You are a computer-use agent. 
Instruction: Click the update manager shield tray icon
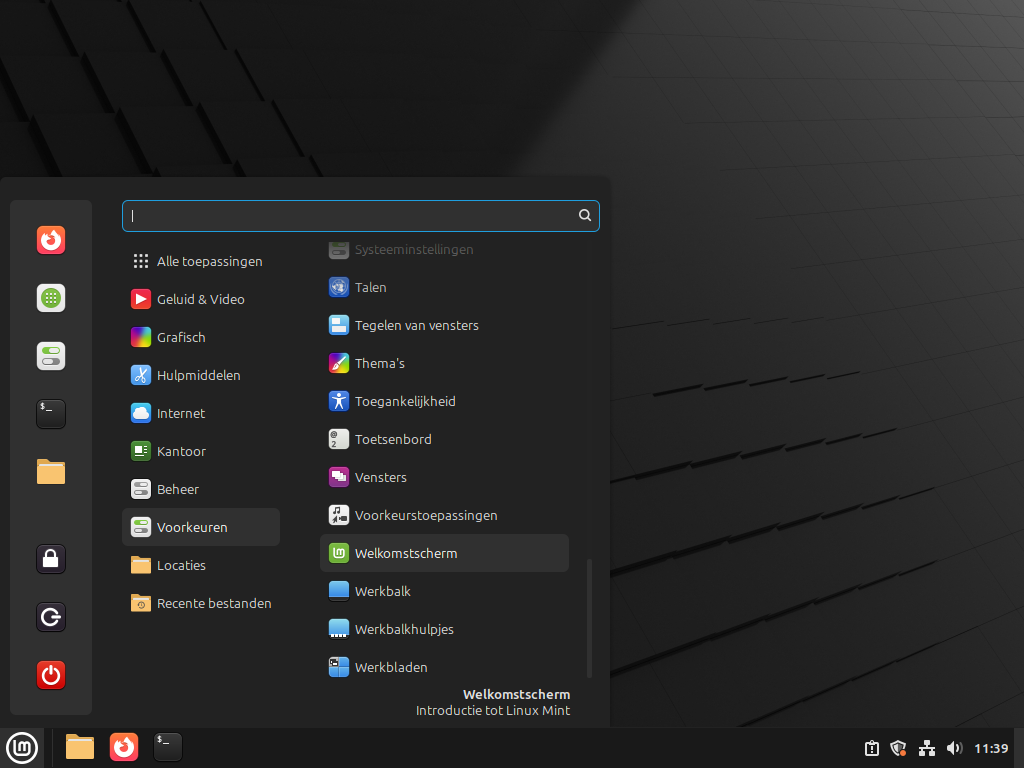[x=899, y=748]
